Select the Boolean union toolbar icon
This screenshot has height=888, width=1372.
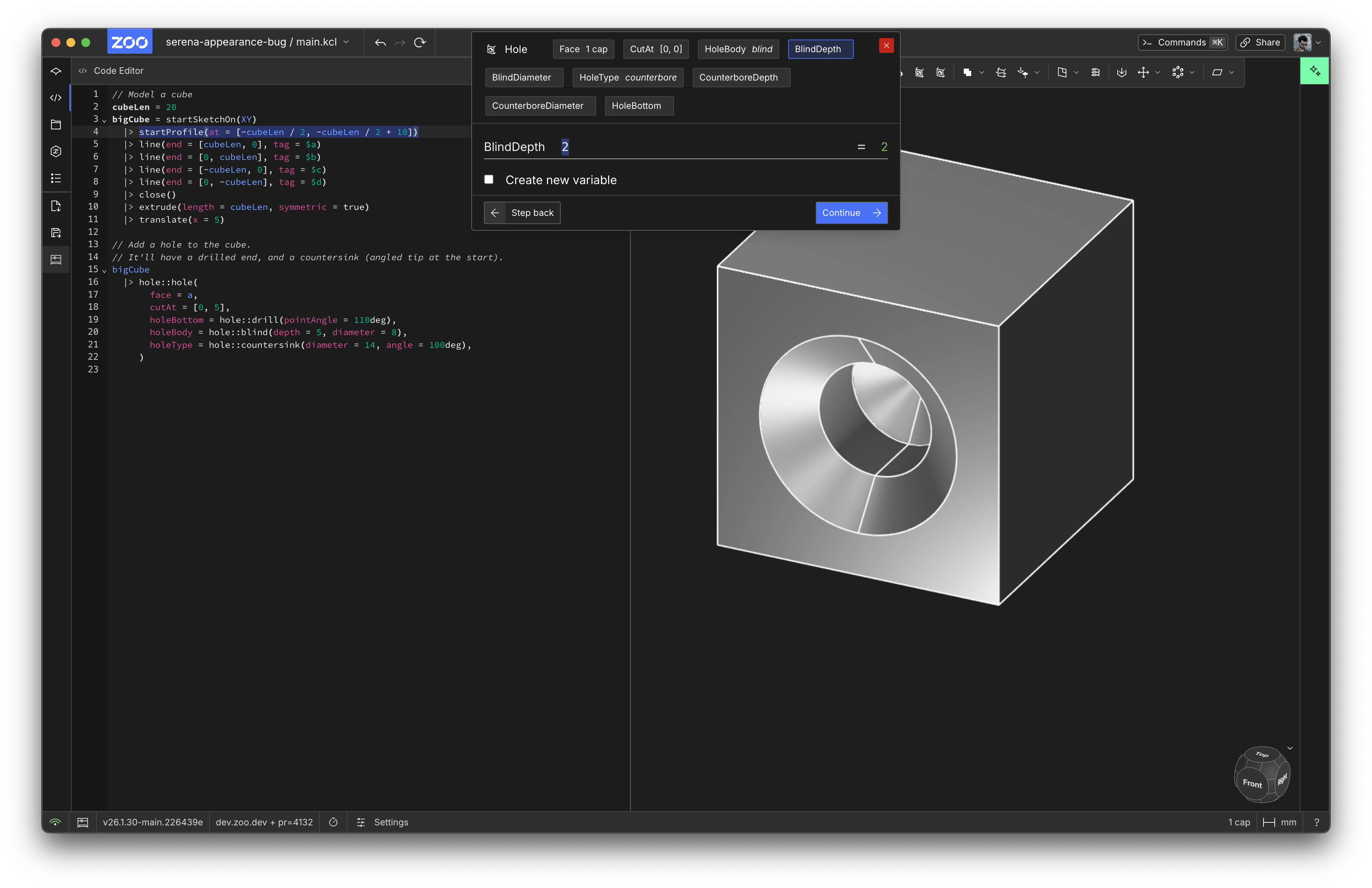point(967,73)
